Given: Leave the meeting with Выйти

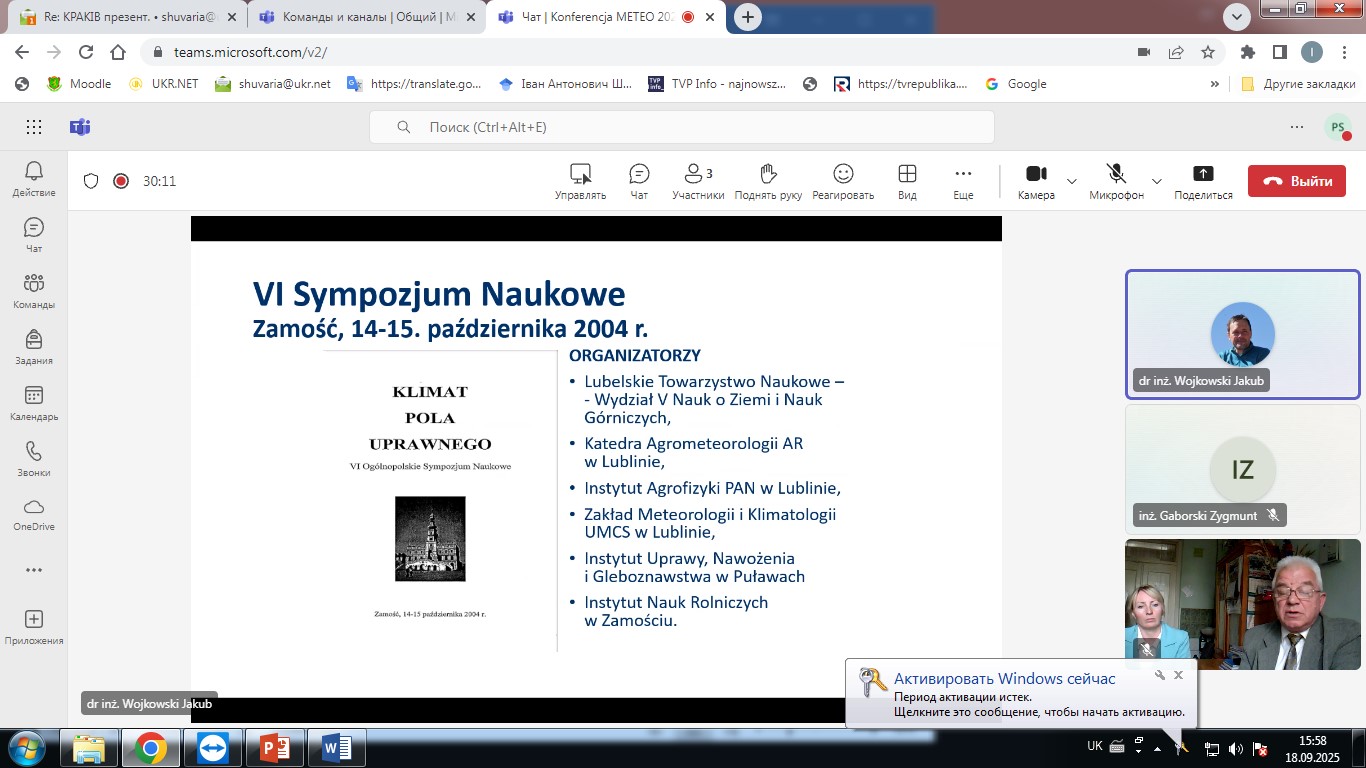Looking at the screenshot, I should point(1297,181).
